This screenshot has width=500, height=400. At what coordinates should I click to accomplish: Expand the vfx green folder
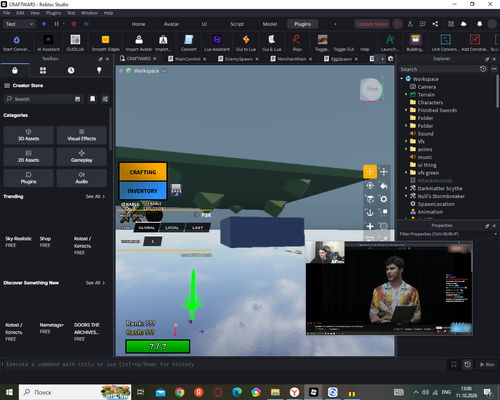pos(406,173)
